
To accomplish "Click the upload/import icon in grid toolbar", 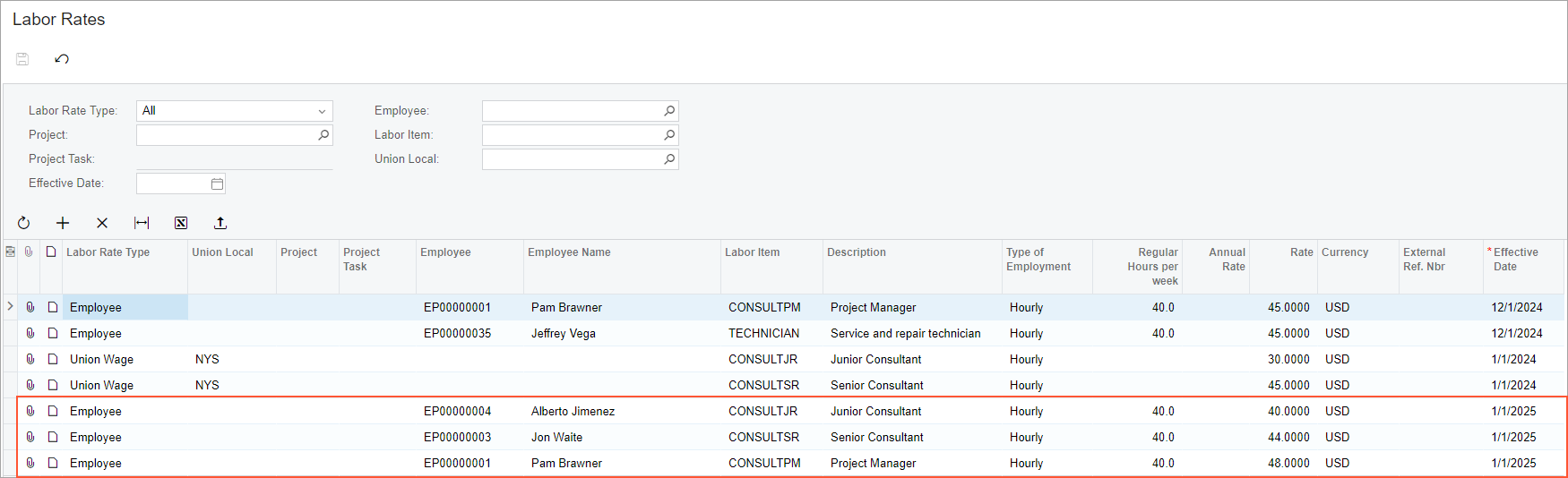I will 220,223.
